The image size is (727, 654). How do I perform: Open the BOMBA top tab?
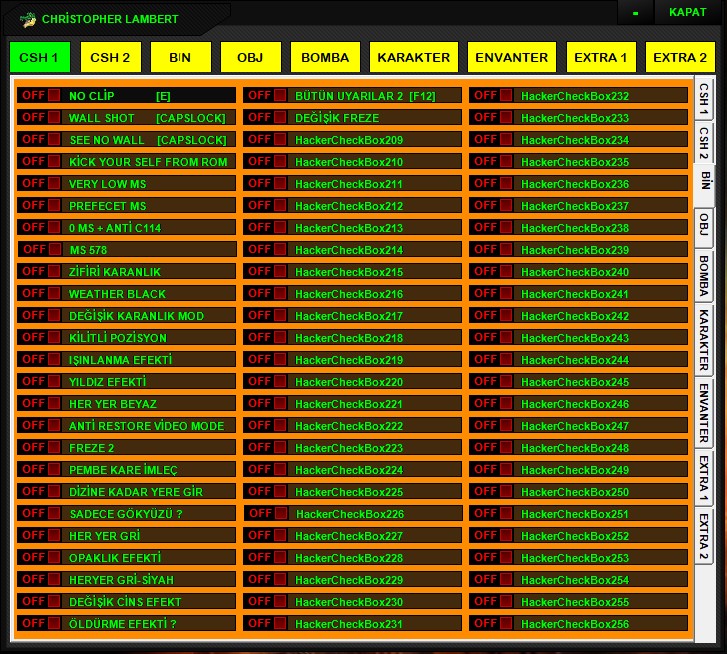coord(325,57)
